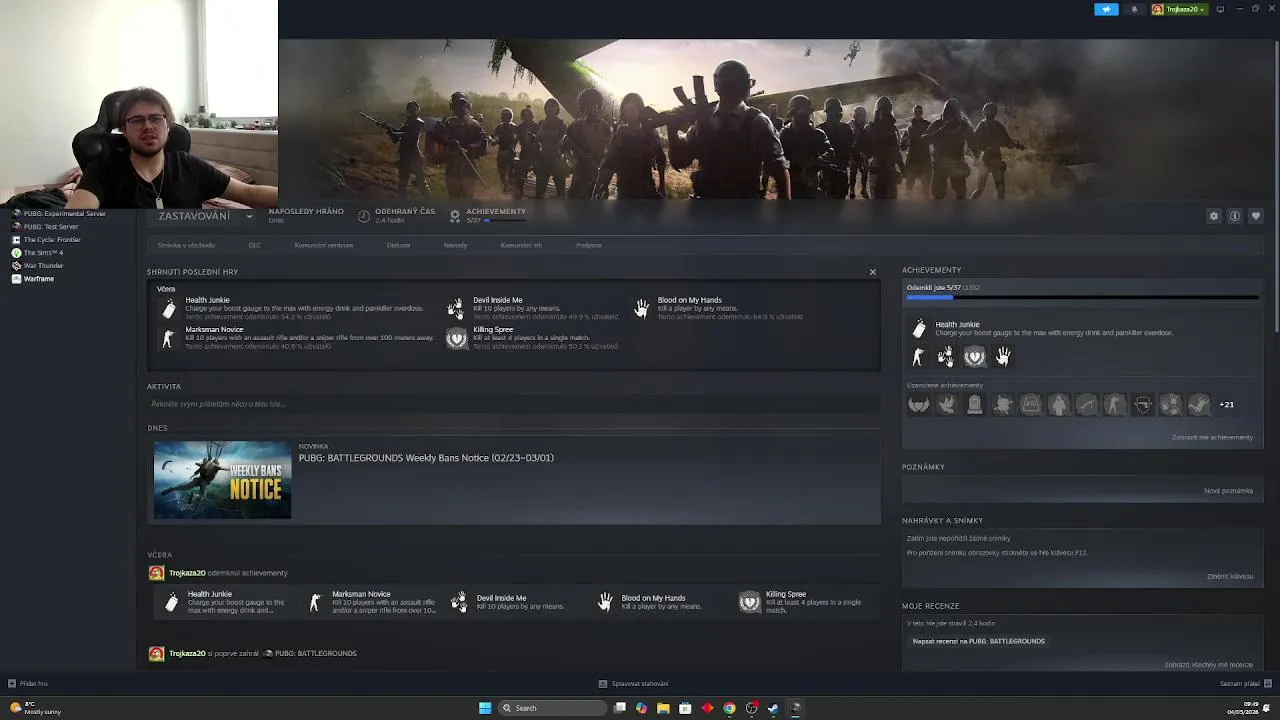The height and width of the screenshot is (720, 1280).
Task: Click the Achievementy 5/37 progress bar in header
Action: pyautogui.click(x=507, y=220)
